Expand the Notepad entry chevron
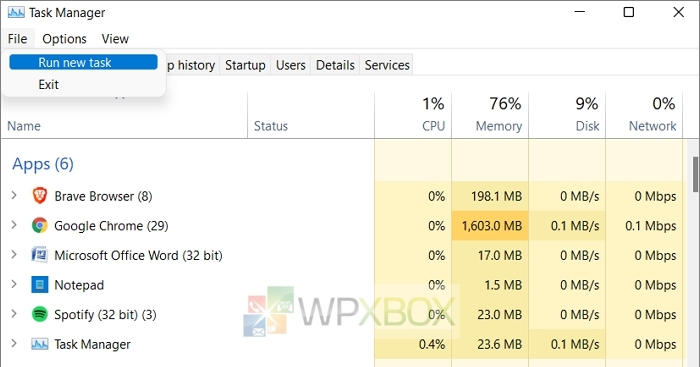This screenshot has width=700, height=367. 14,284
